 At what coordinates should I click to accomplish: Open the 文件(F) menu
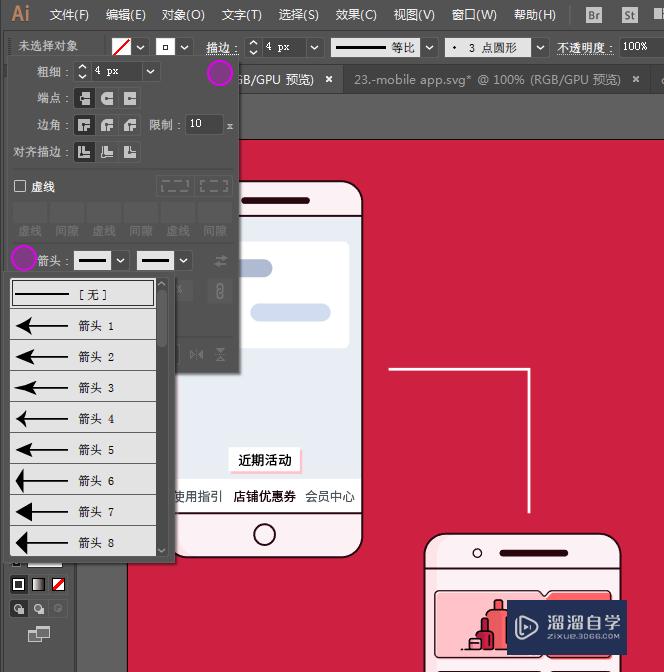69,15
